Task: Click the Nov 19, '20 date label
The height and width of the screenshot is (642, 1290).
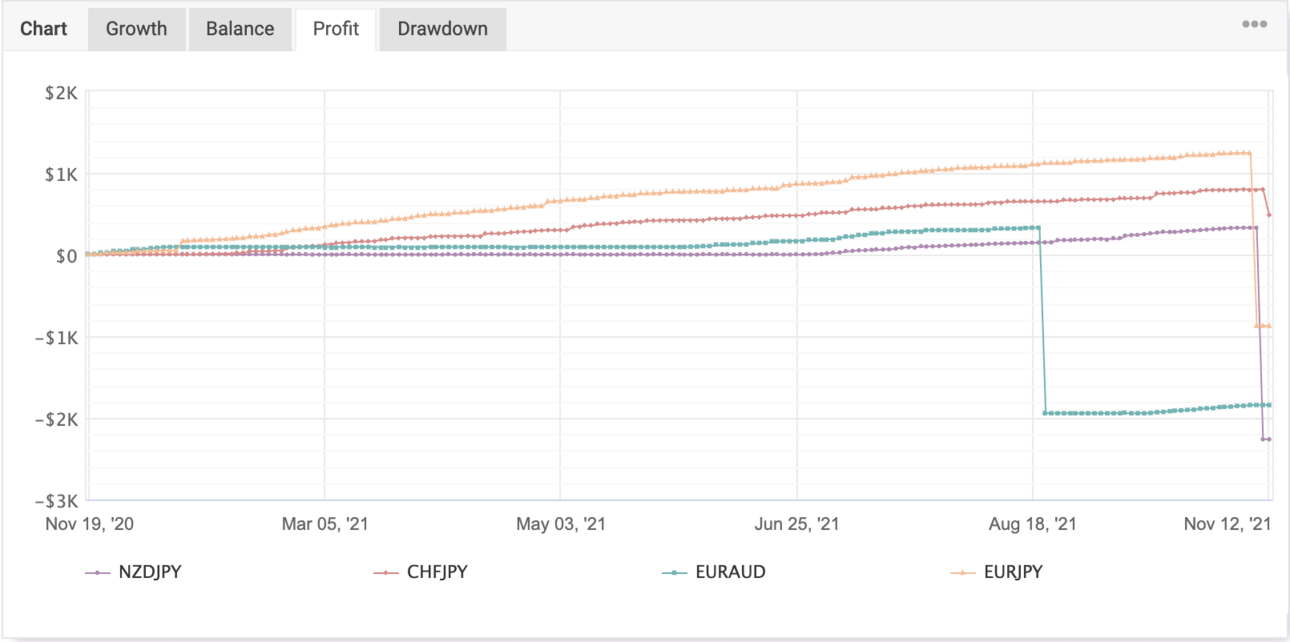Action: [89, 524]
